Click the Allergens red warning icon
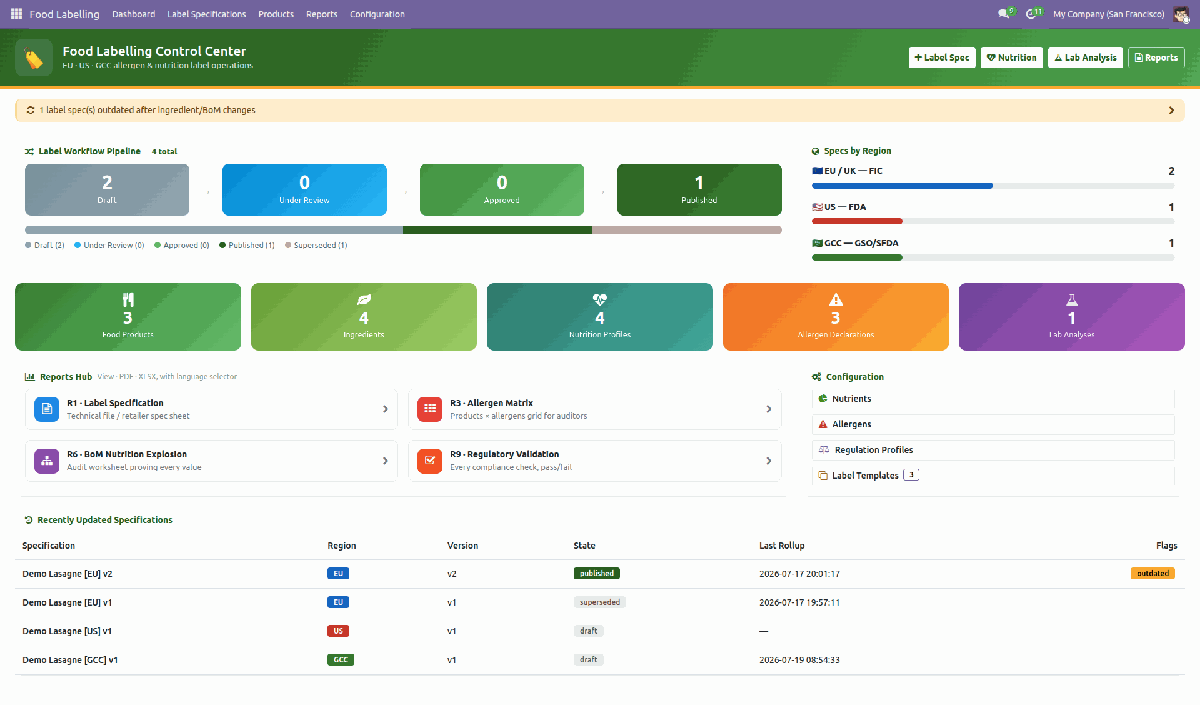The image size is (1200, 705). coord(823,424)
